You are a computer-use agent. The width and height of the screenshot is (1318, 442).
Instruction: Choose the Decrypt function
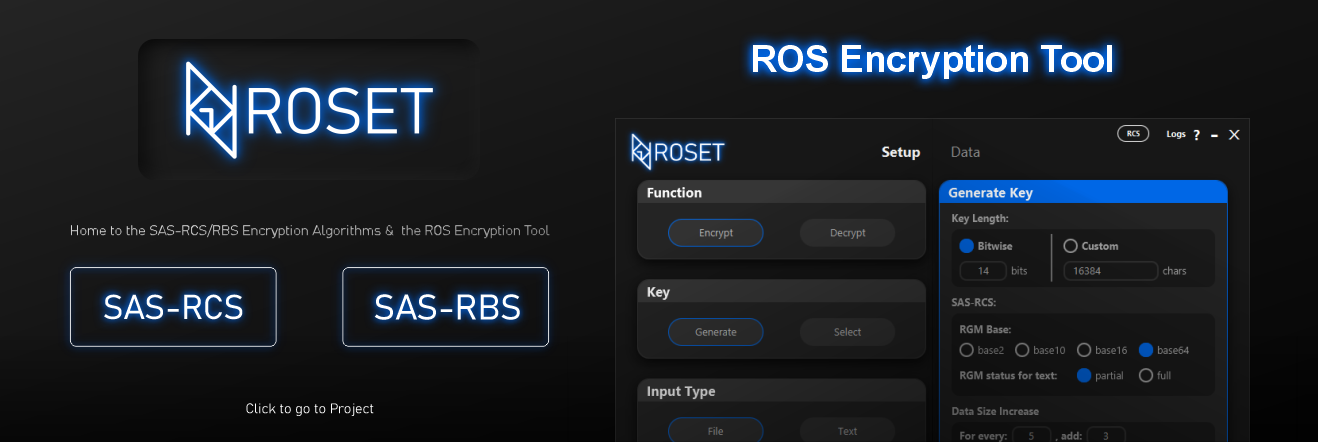(847, 233)
